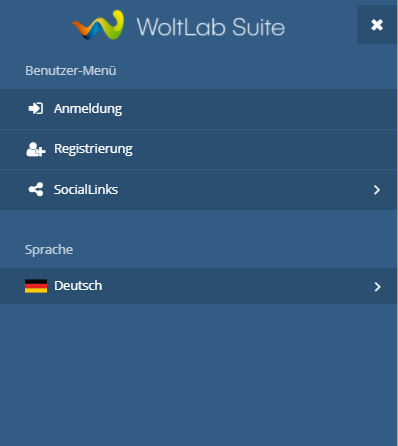Close the mobile menu with the X
Image resolution: width=398 pixels, height=446 pixels.
377,25
